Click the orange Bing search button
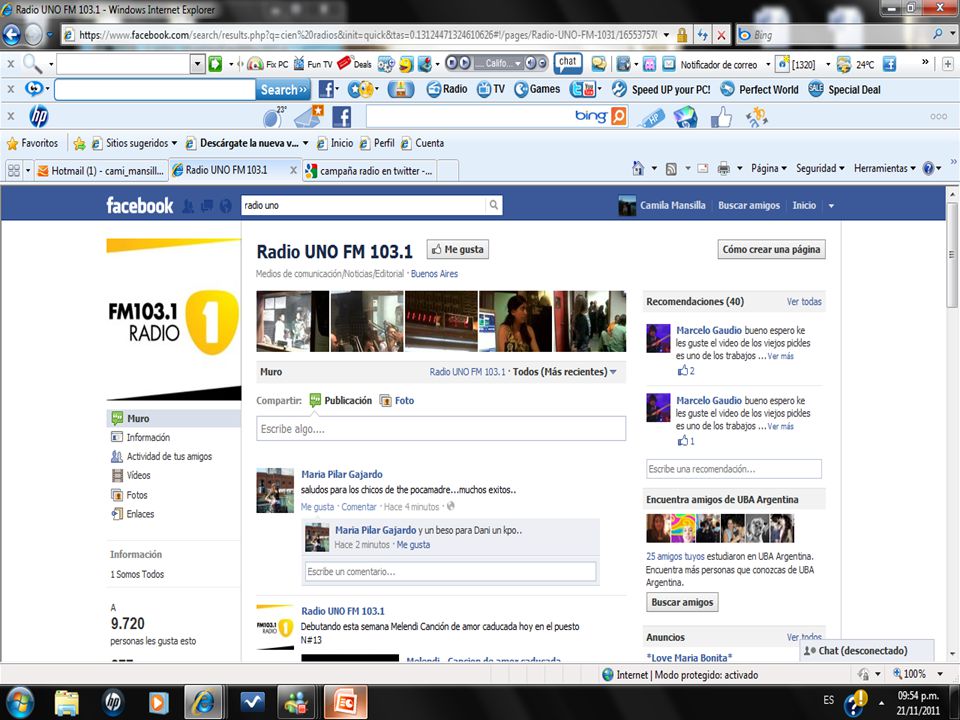Screen dimensions: 960x720 (619, 116)
